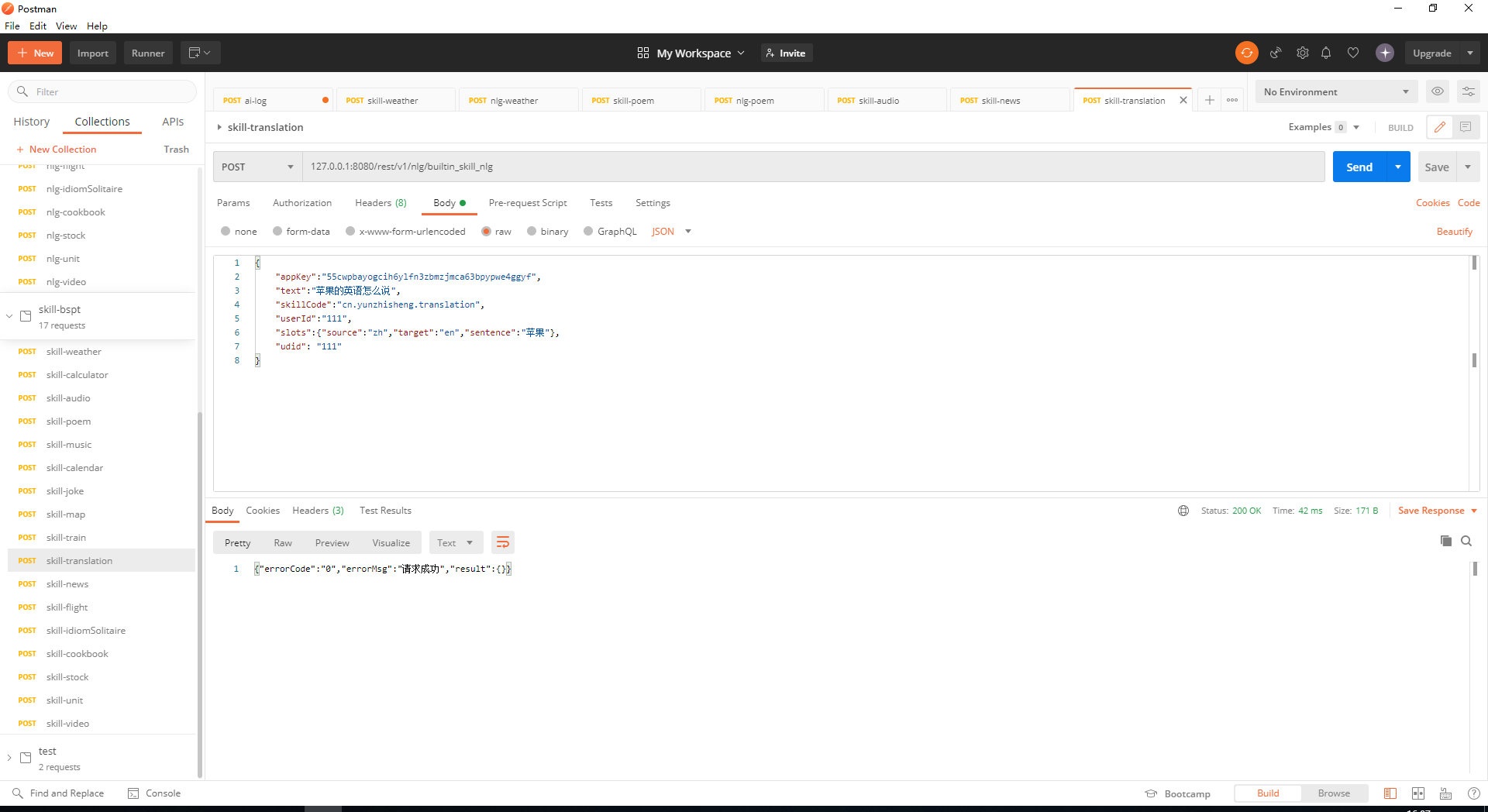1488x812 pixels.
Task: Search within the response body
Action: (1466, 541)
